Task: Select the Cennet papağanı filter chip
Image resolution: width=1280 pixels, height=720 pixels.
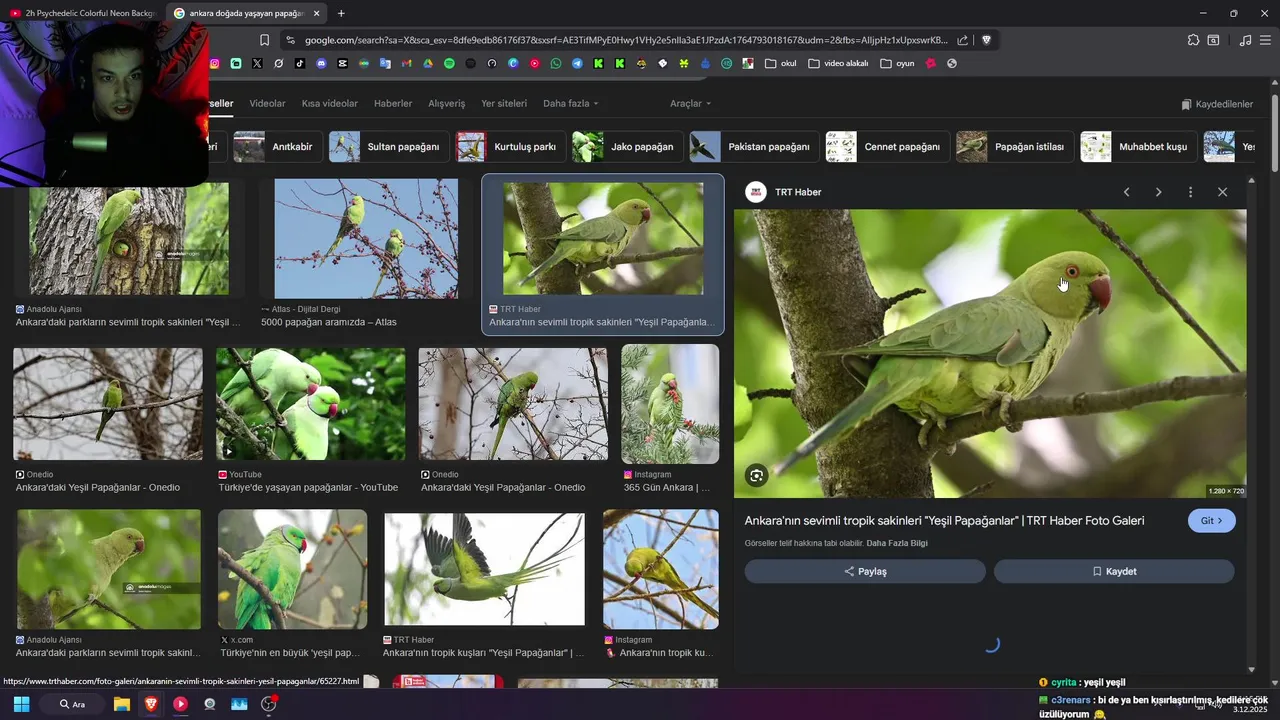Action: click(x=886, y=146)
